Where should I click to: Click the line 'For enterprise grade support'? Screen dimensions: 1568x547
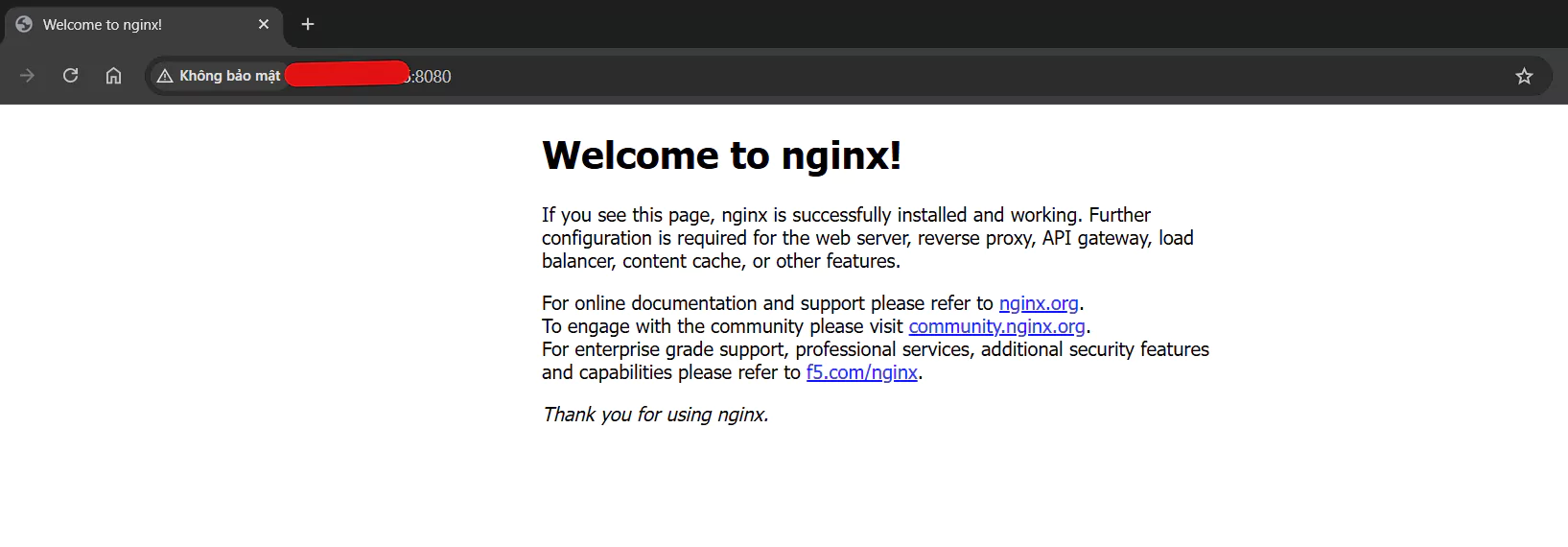(876, 349)
